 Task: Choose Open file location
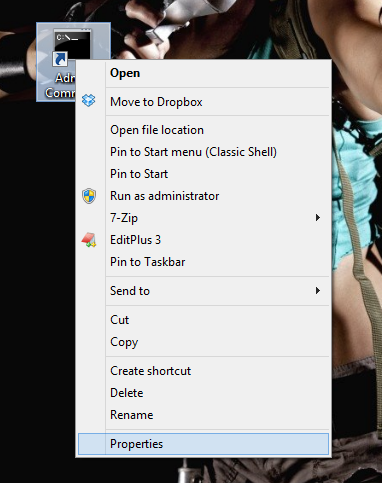tap(203, 130)
